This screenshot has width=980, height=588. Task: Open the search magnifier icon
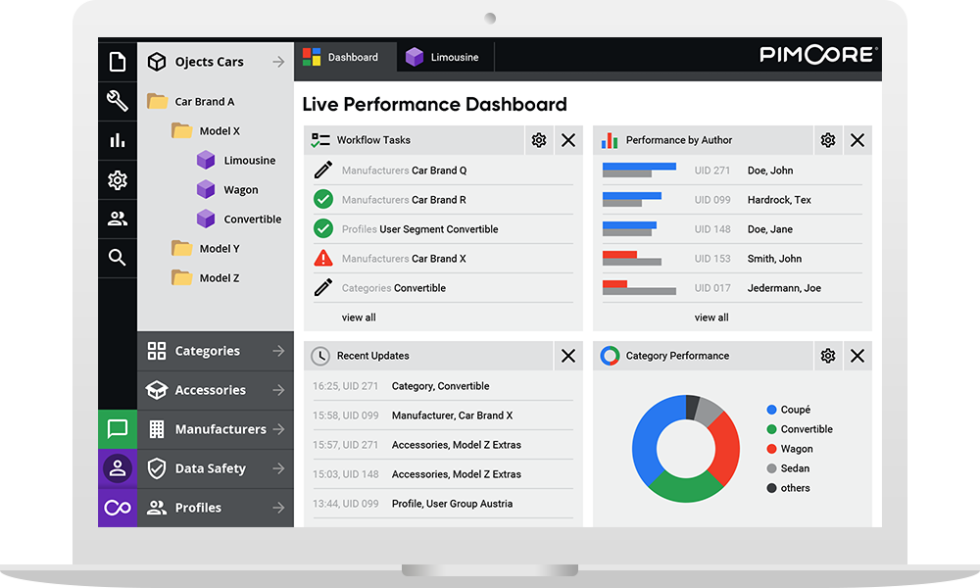117,258
